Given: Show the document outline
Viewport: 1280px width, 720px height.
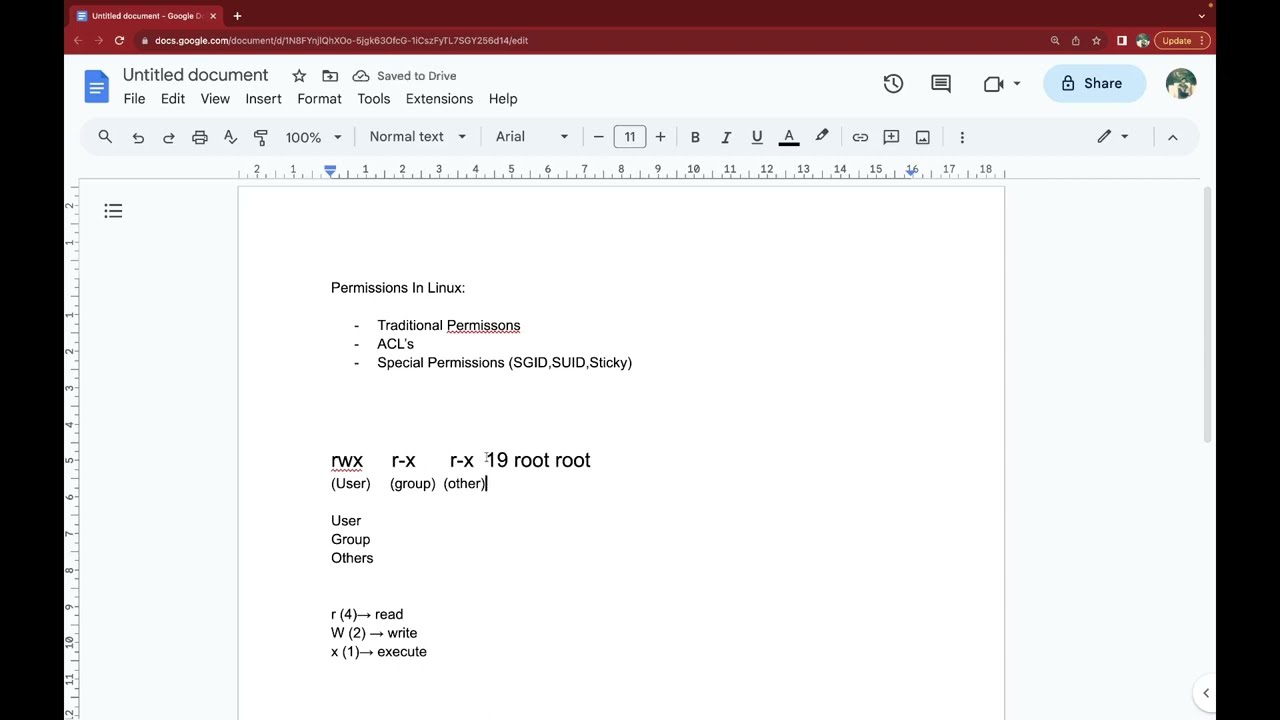Looking at the screenshot, I should tap(113, 211).
